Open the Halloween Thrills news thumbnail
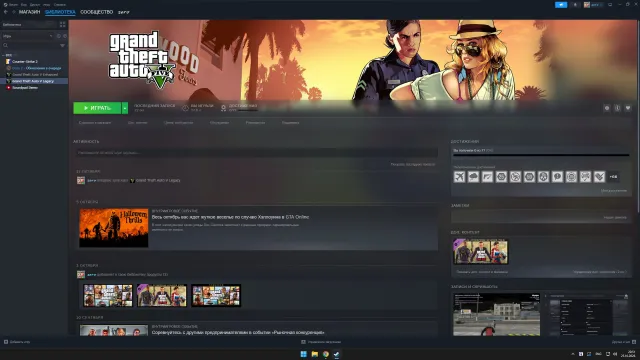Screen dimensions: 640x360 point(113,228)
